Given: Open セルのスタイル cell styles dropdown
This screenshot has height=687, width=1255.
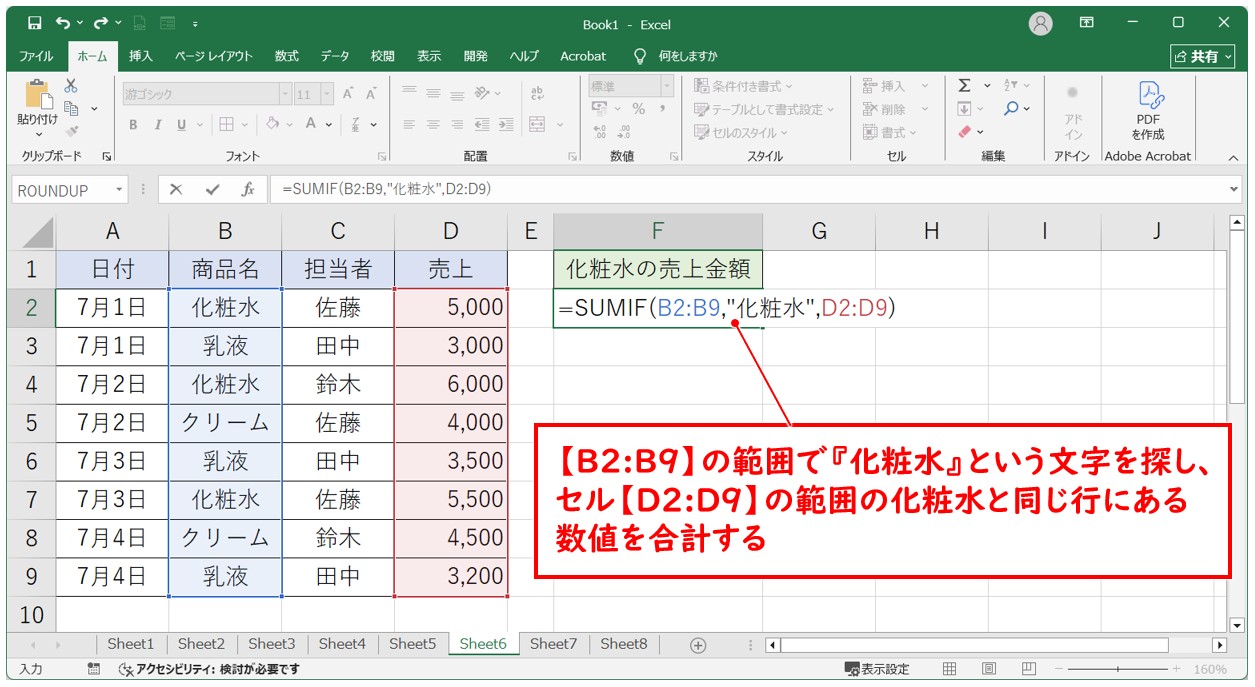Looking at the screenshot, I should [741, 132].
